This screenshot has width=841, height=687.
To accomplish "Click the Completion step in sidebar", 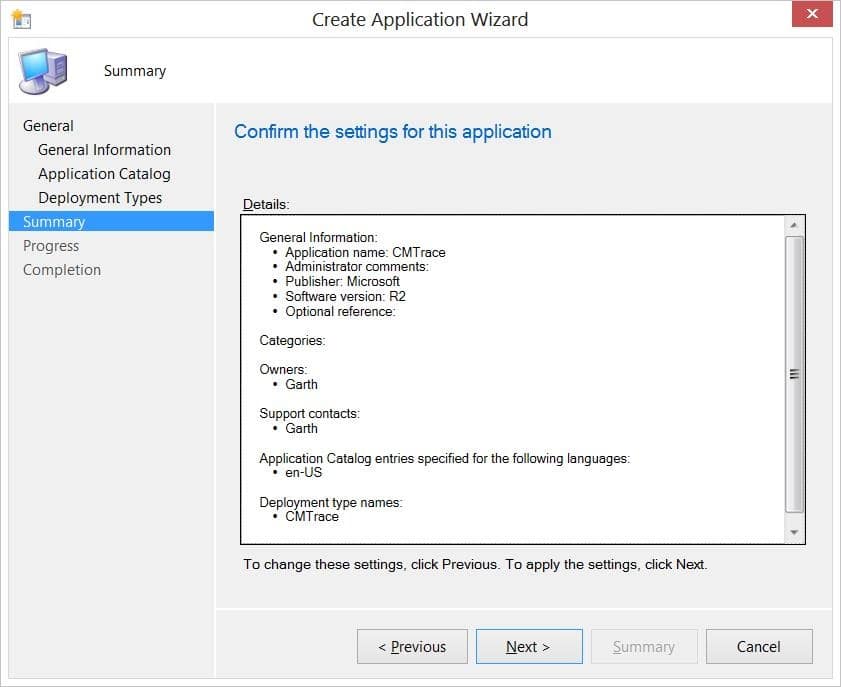I will [62, 270].
